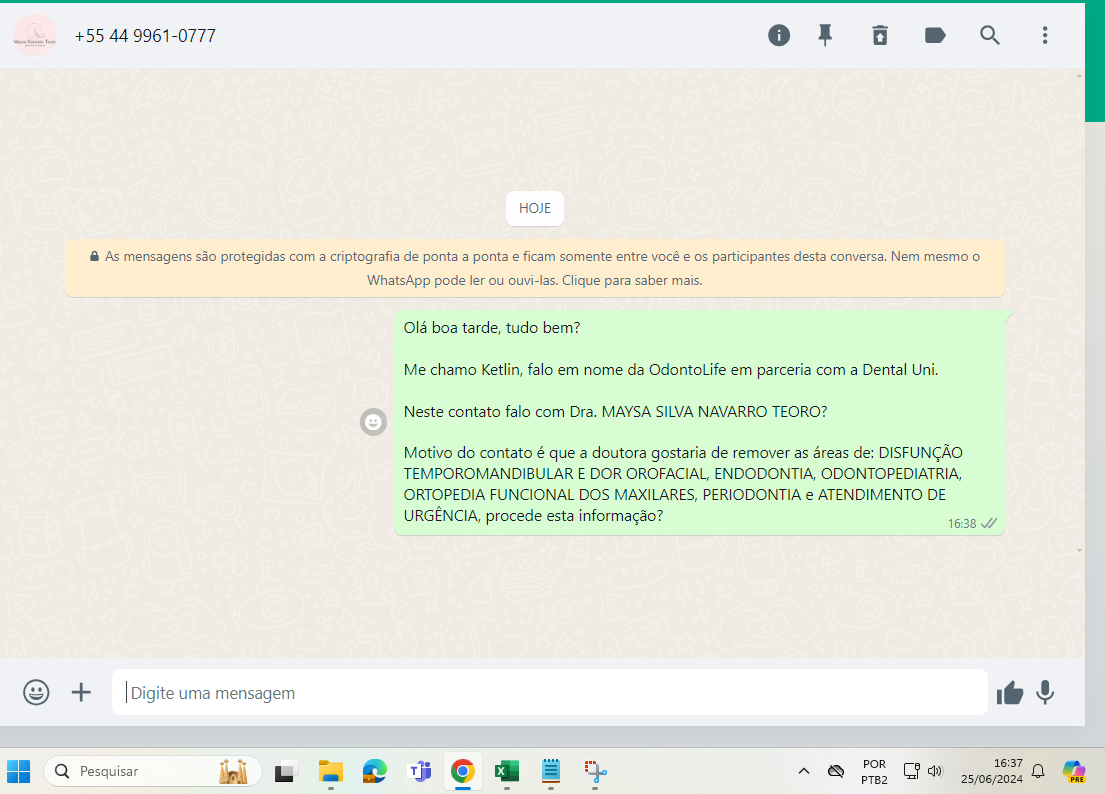
Task: Expand hidden system tray icons
Action: tap(803, 771)
